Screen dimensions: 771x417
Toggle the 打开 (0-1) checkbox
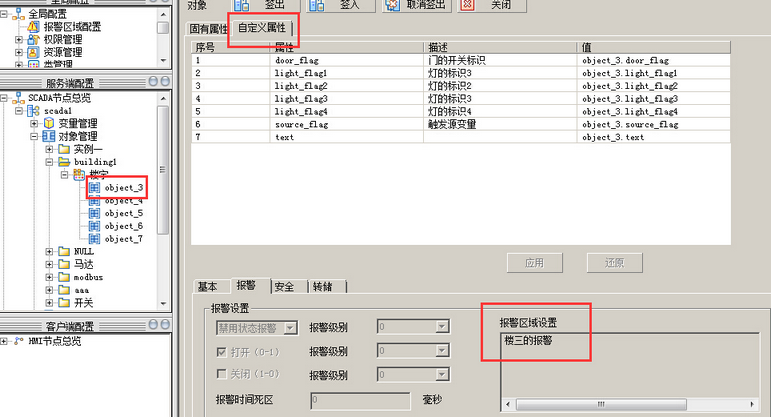coord(221,352)
